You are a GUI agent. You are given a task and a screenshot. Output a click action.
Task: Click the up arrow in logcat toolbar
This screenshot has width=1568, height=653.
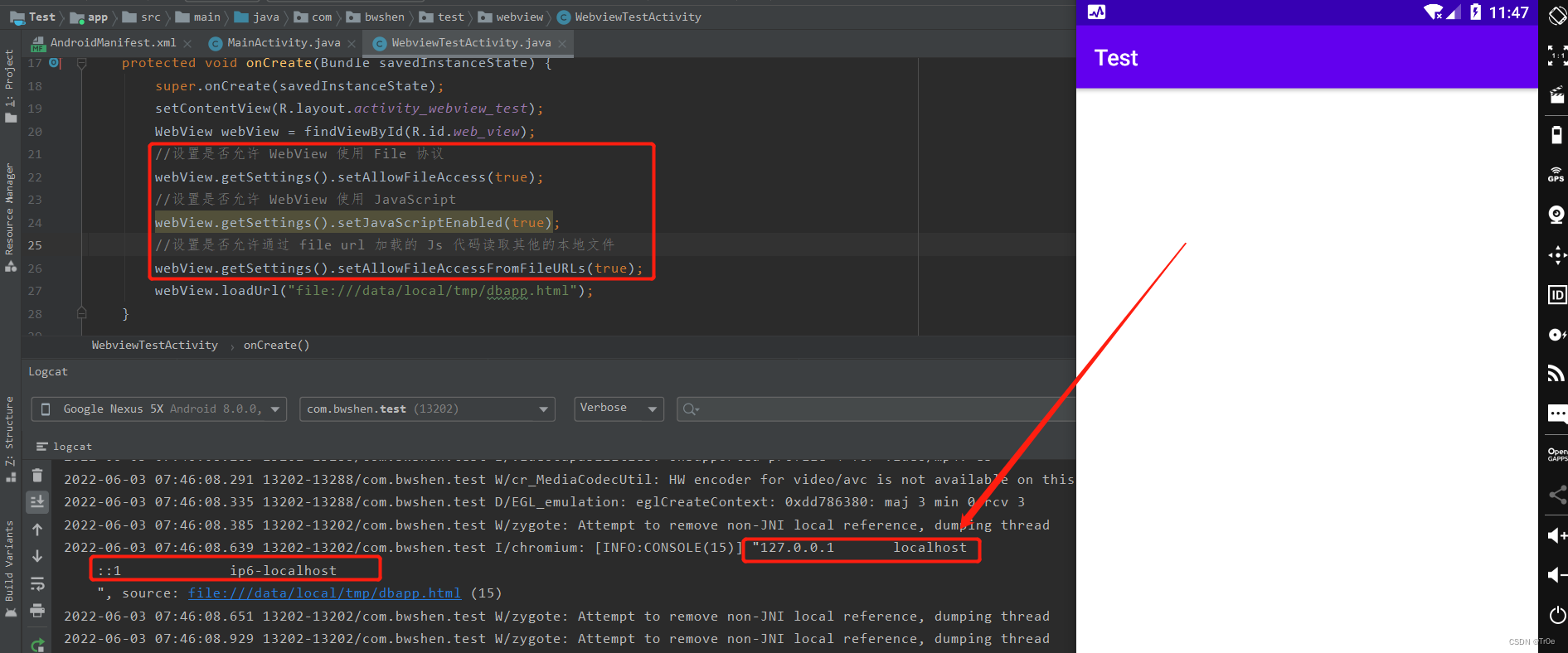(x=37, y=530)
